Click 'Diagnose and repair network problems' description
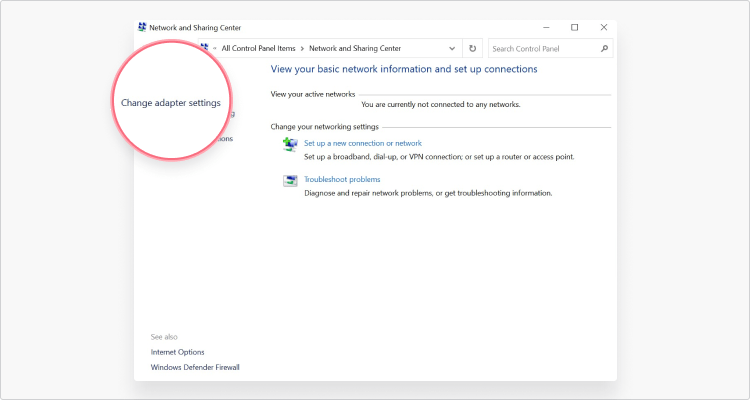 (x=428, y=193)
